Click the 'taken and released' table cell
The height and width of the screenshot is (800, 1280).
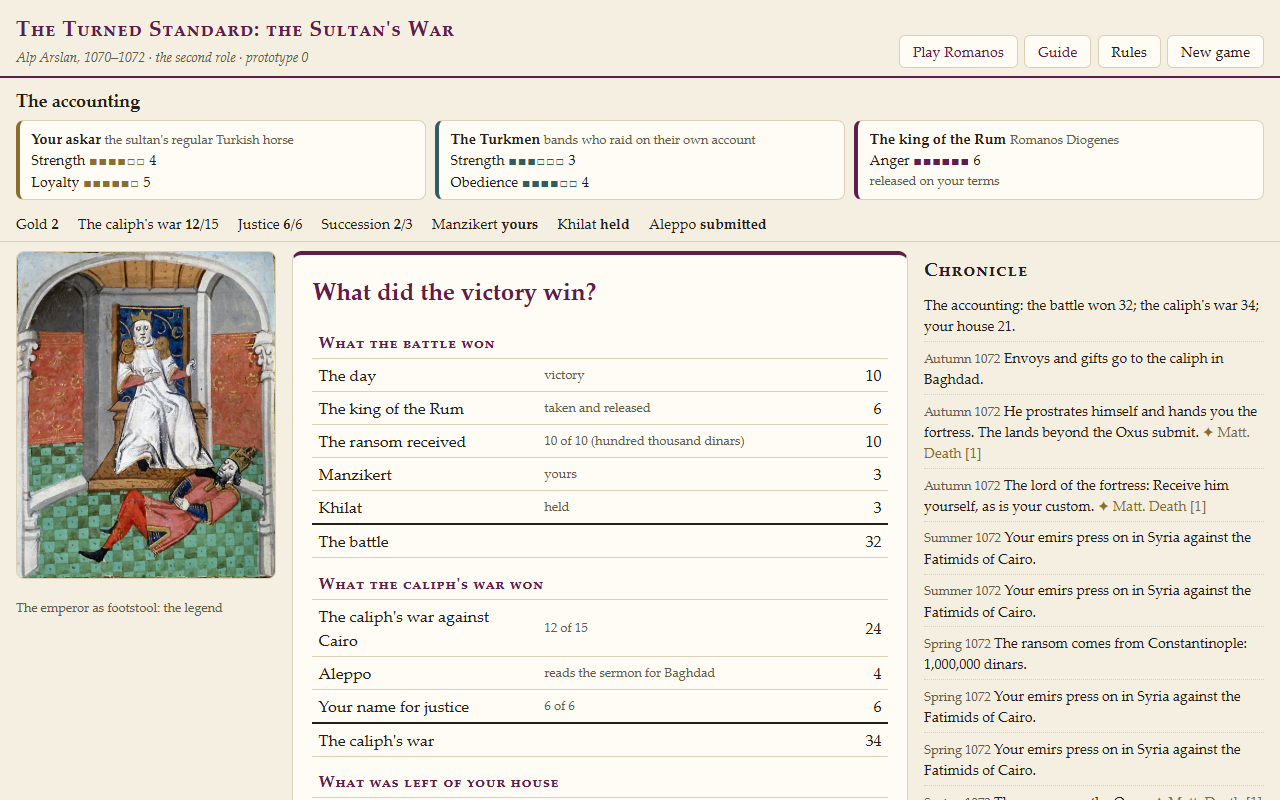pos(597,408)
